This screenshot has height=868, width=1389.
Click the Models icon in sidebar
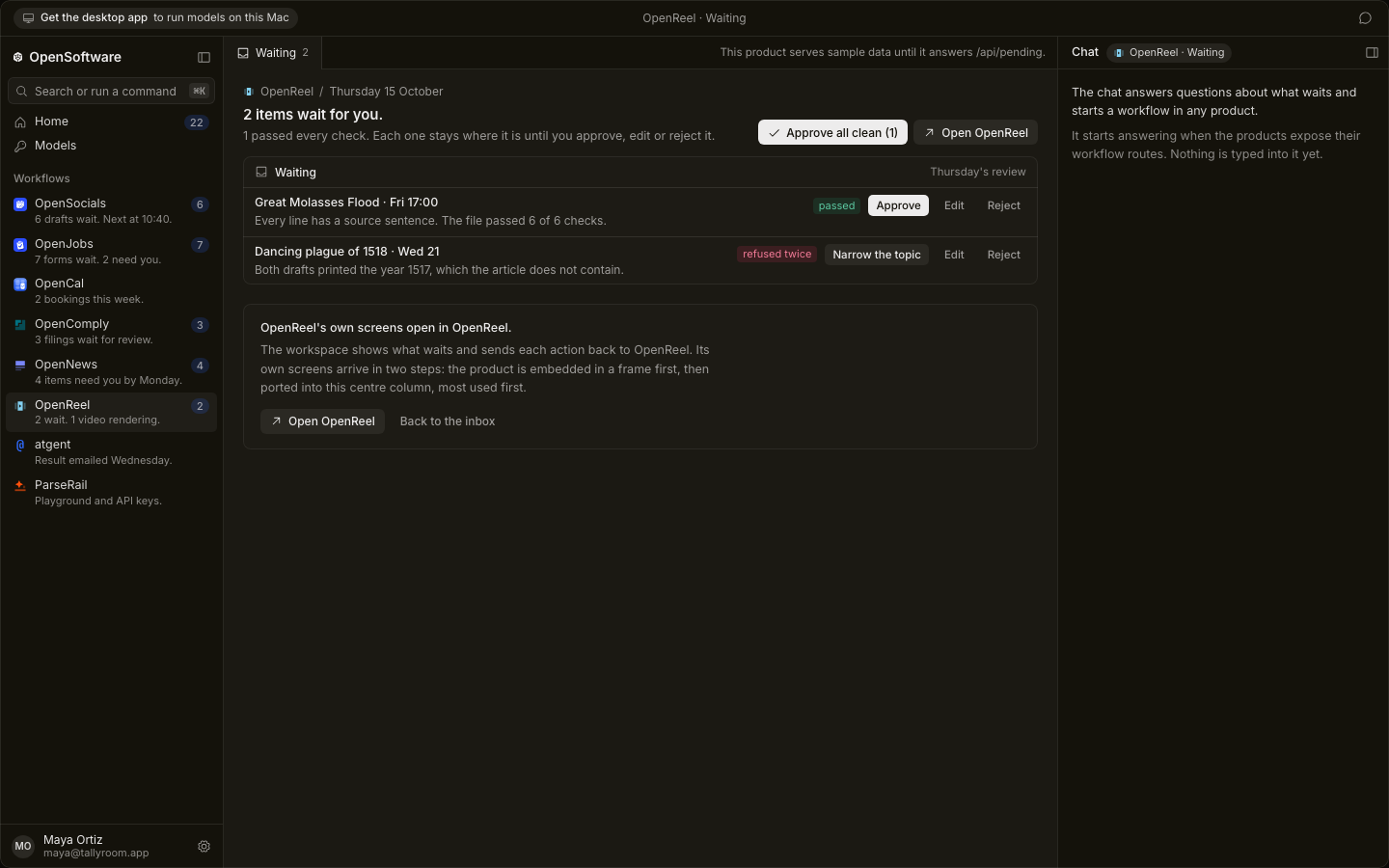click(x=20, y=147)
